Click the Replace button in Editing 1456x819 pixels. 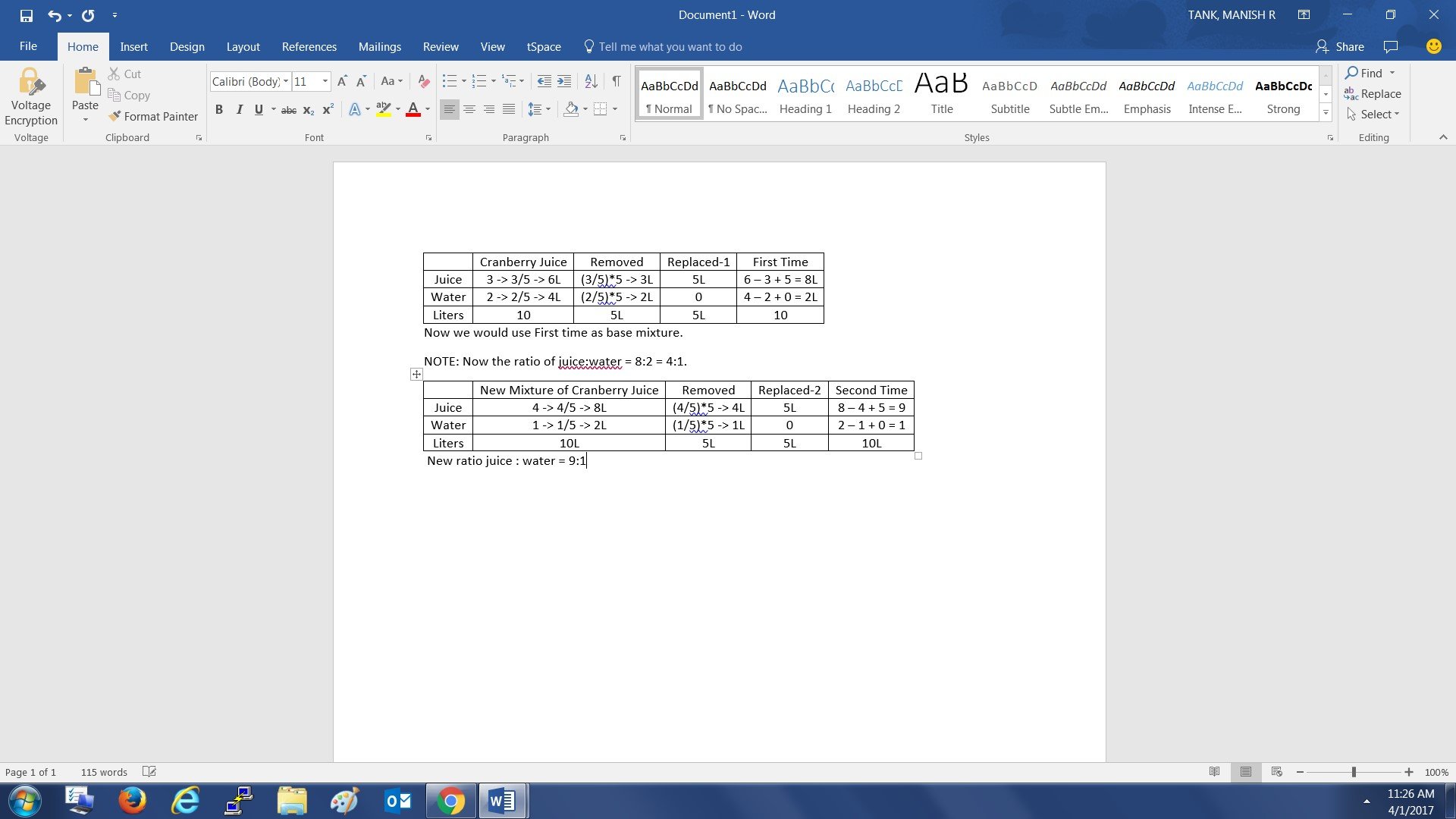1373,94
